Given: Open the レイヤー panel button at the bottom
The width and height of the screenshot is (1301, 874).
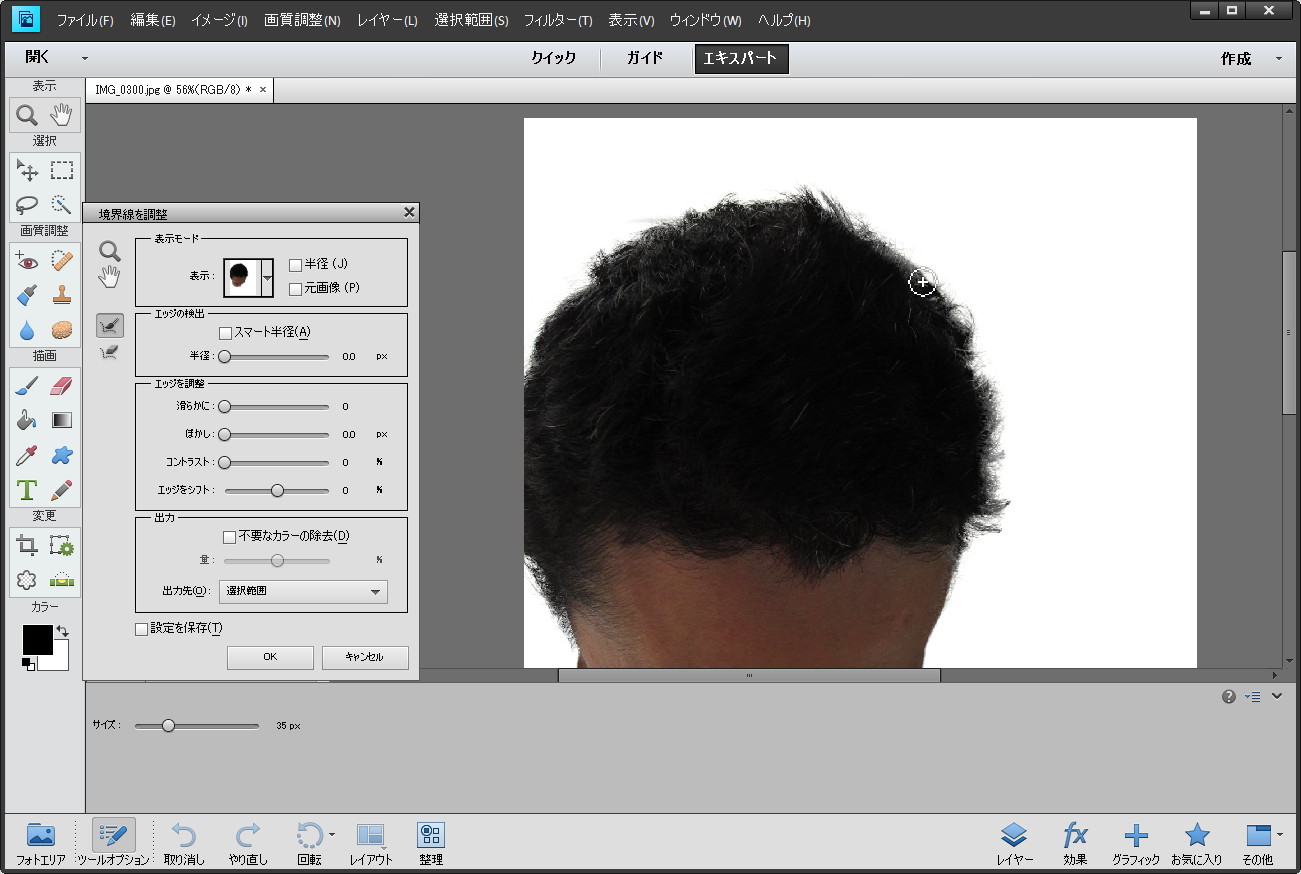Looking at the screenshot, I should pyautogui.click(x=1014, y=843).
